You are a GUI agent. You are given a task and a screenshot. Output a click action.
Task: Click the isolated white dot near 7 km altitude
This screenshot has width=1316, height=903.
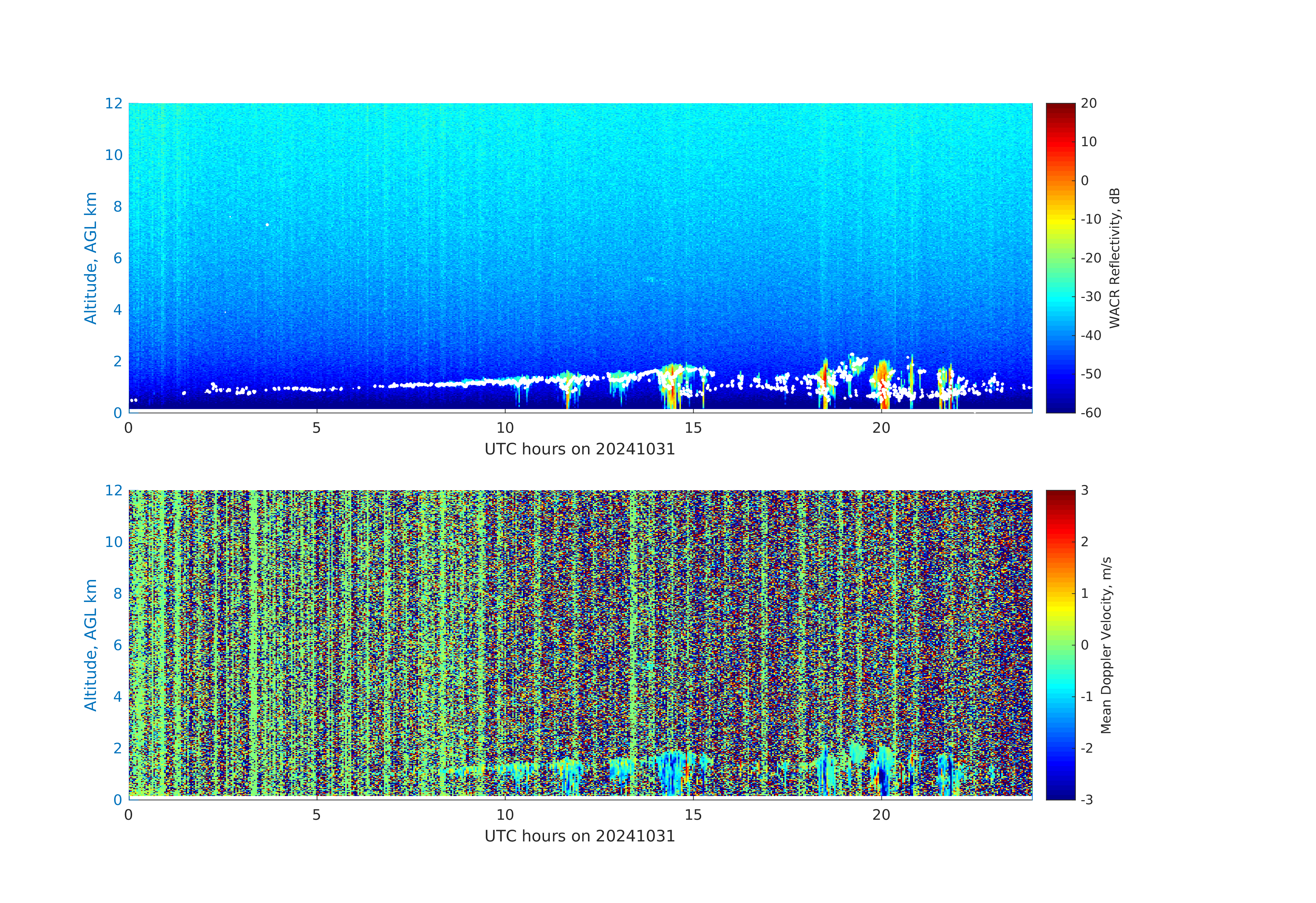(267, 225)
